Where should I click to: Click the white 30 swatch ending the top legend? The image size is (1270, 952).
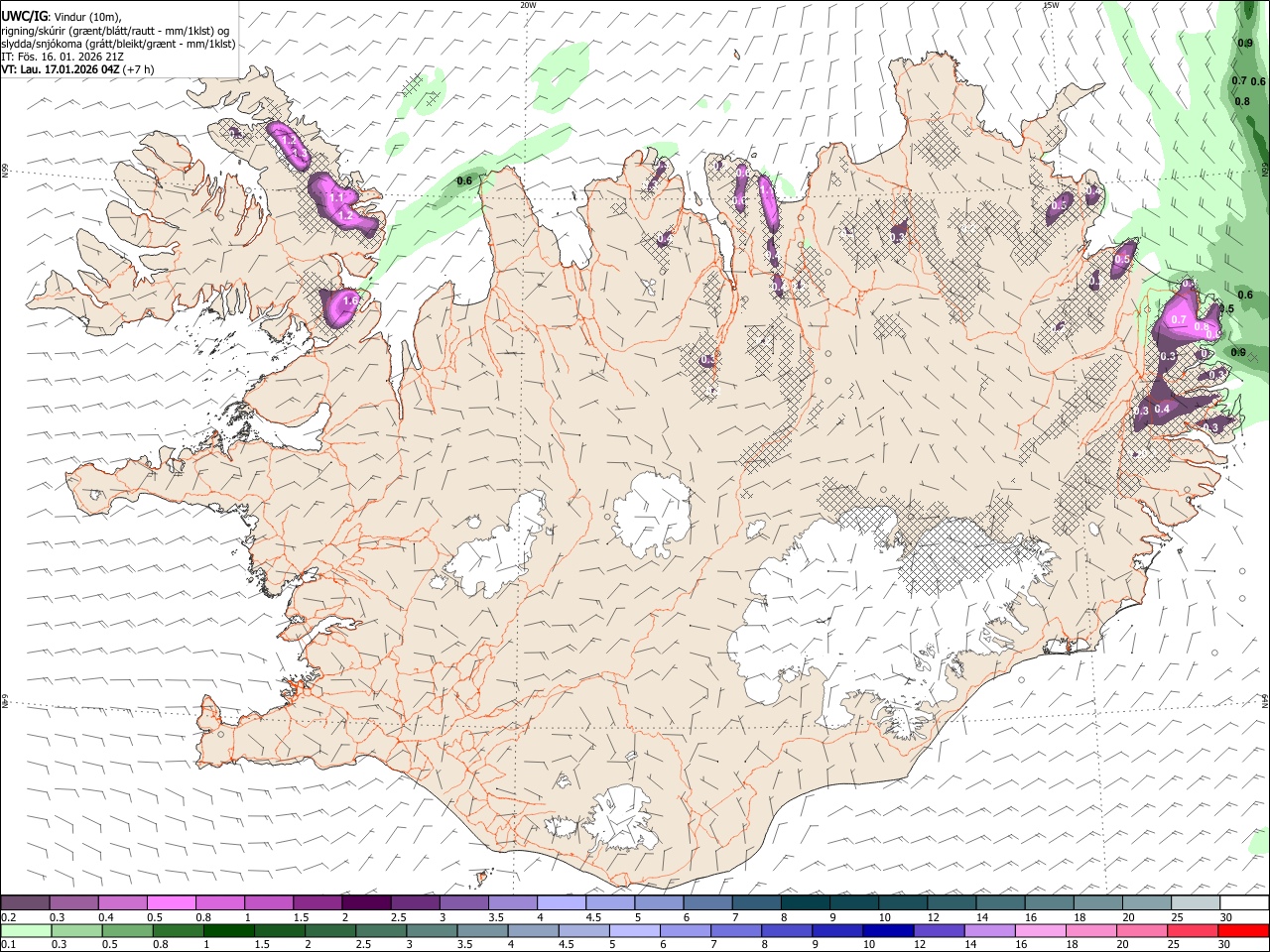pos(1244,902)
